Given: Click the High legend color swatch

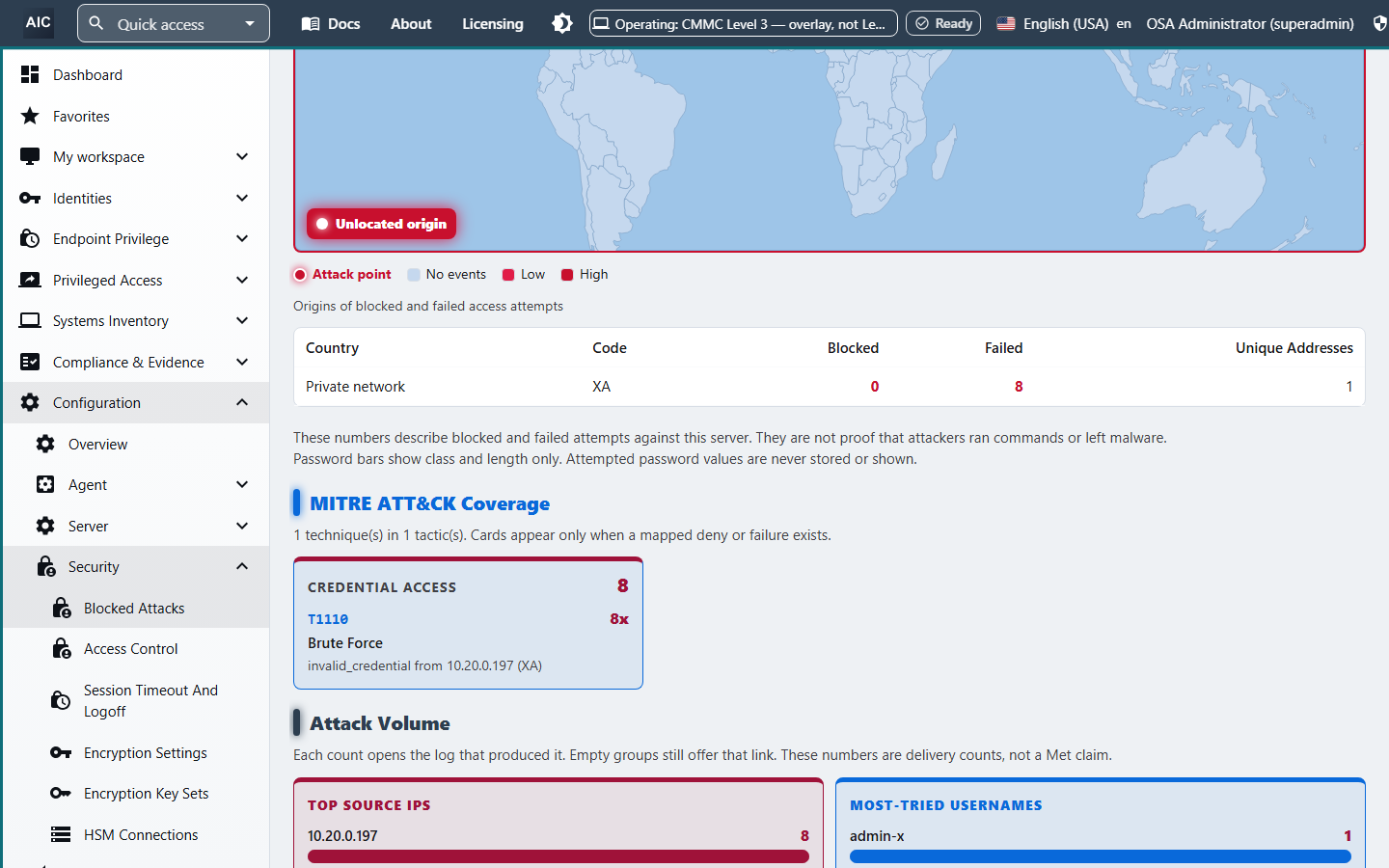Looking at the screenshot, I should (567, 275).
